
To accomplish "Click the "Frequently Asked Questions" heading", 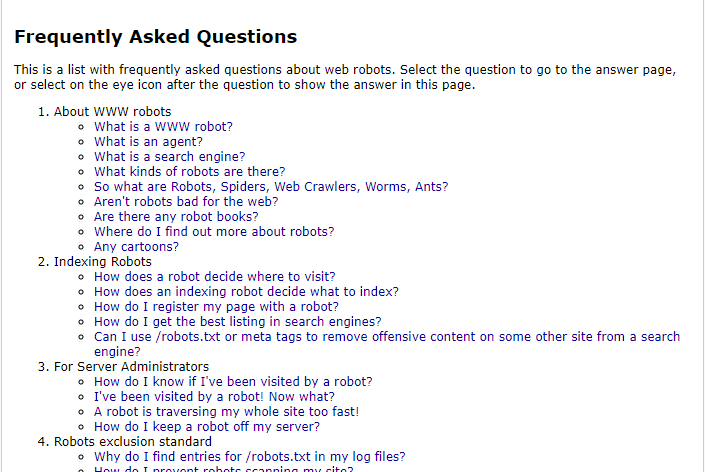I will point(155,37).
